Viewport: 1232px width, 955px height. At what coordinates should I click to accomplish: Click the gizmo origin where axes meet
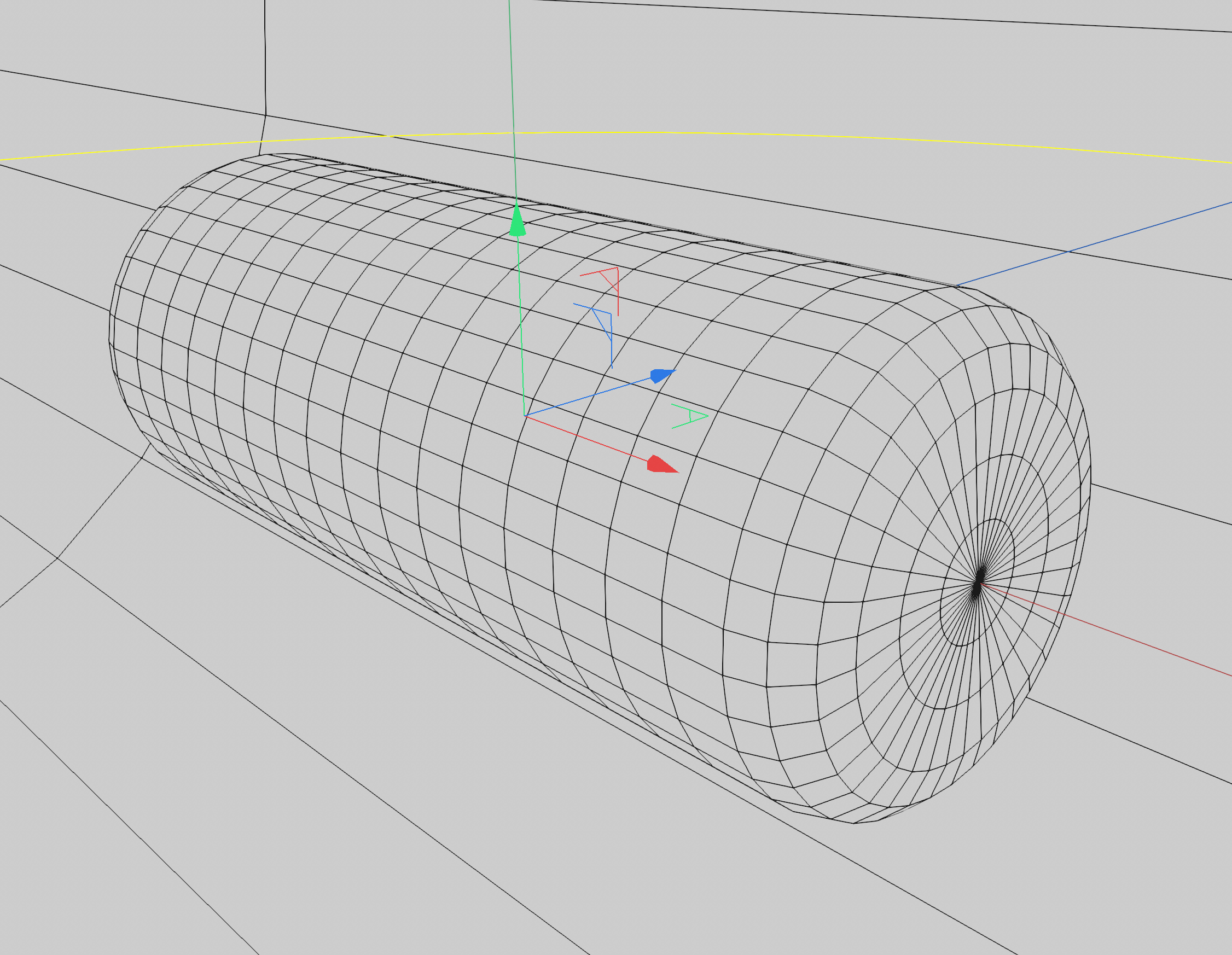(x=525, y=416)
